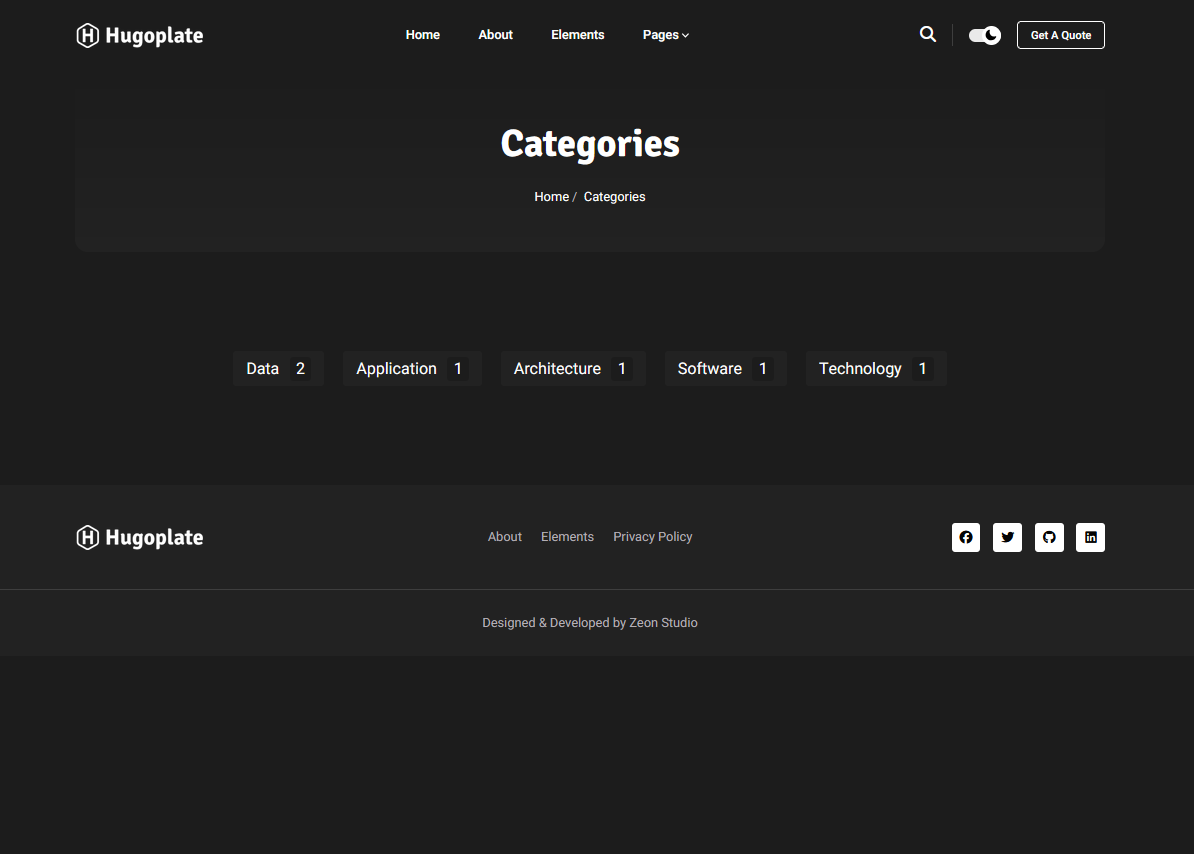The height and width of the screenshot is (854, 1194).
Task: Choose the Software category tag
Action: (724, 369)
